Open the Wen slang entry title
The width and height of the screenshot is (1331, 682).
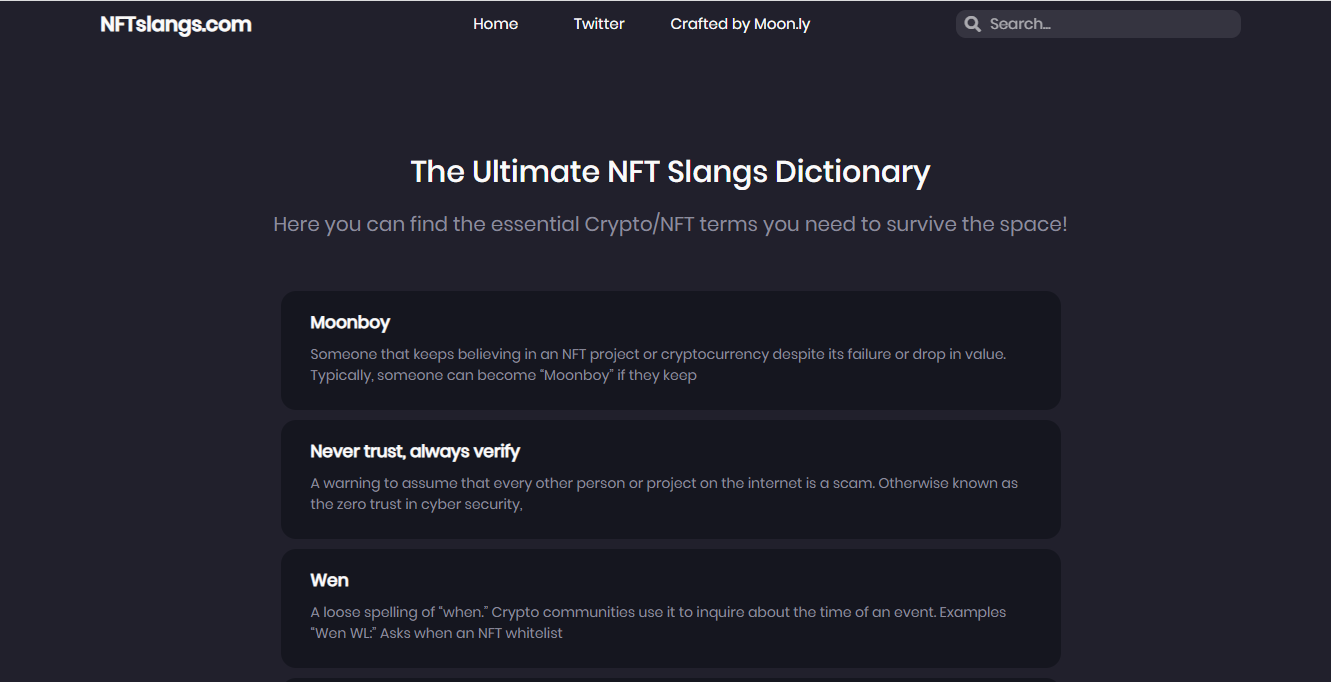click(329, 581)
